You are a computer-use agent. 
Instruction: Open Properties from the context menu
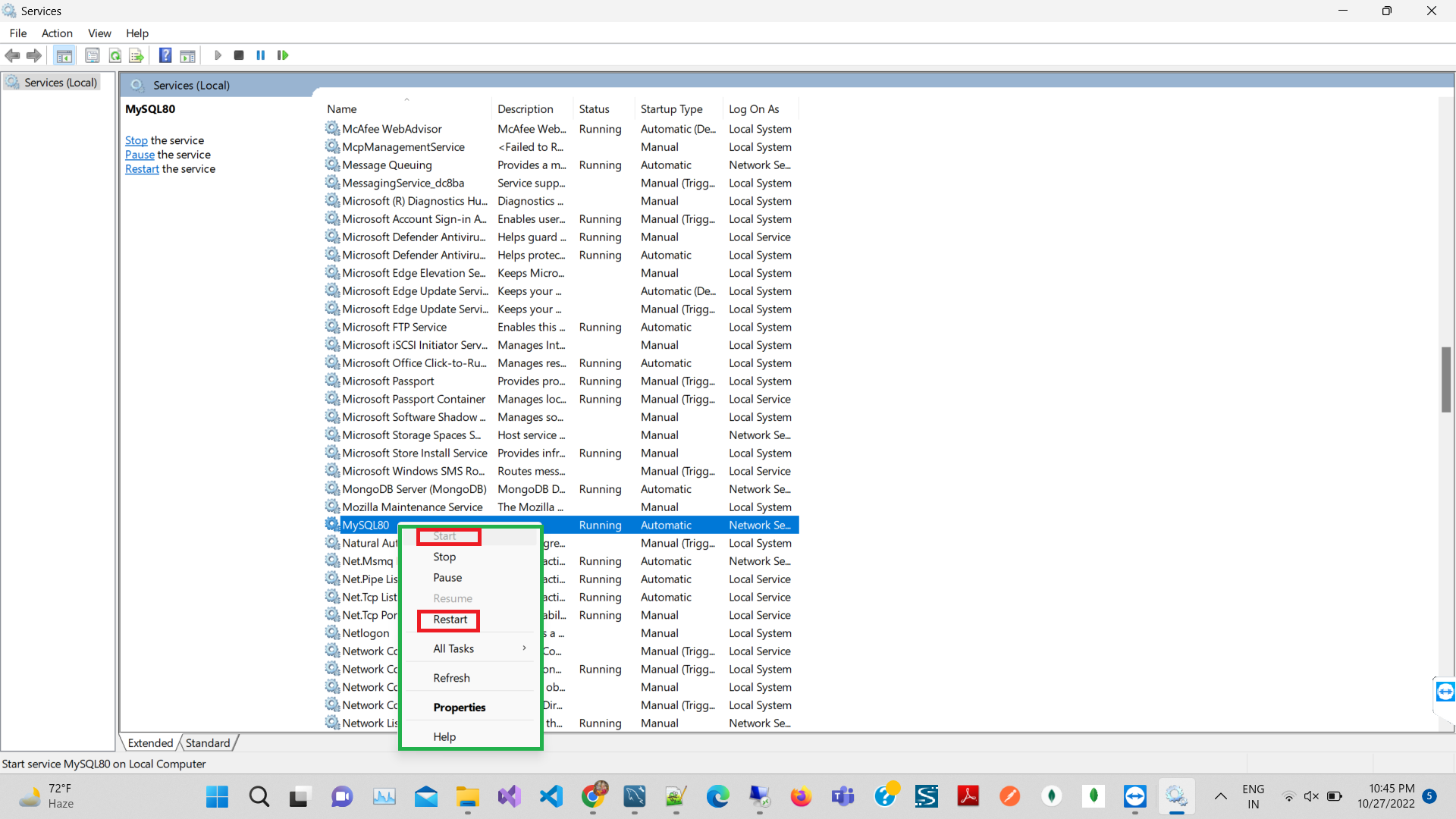pyautogui.click(x=459, y=708)
